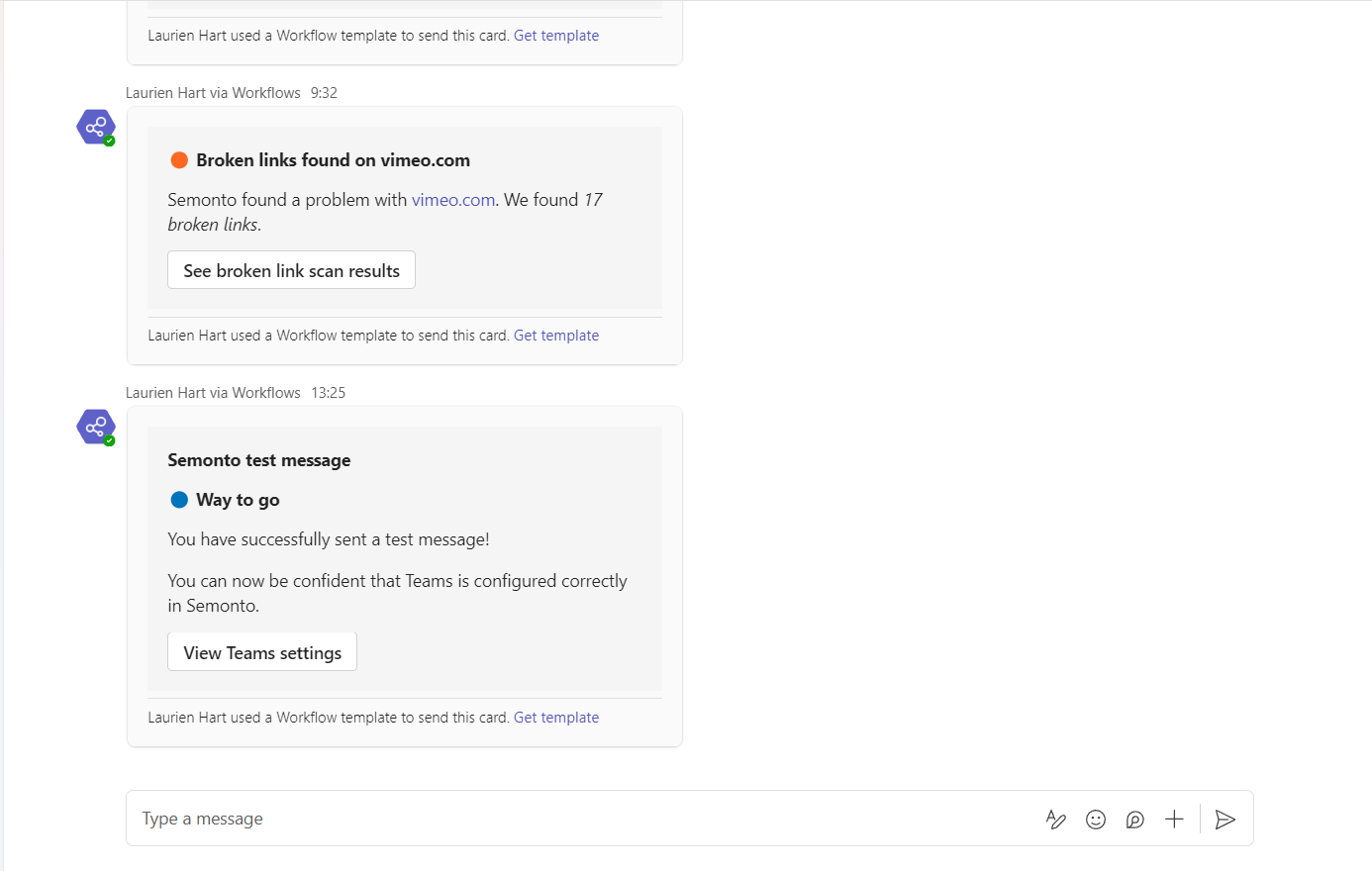Click the text about Teams configured correctly

397,593
